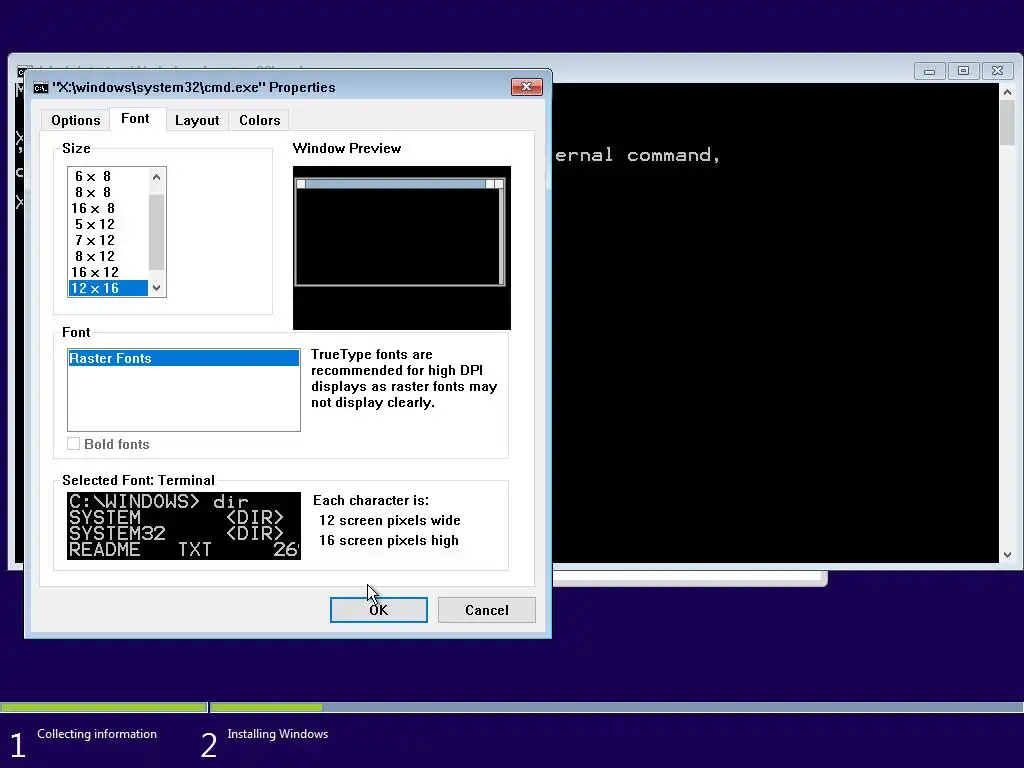Click the Collecting information progress bar
This screenshot has width=1024, height=768.
click(104, 707)
